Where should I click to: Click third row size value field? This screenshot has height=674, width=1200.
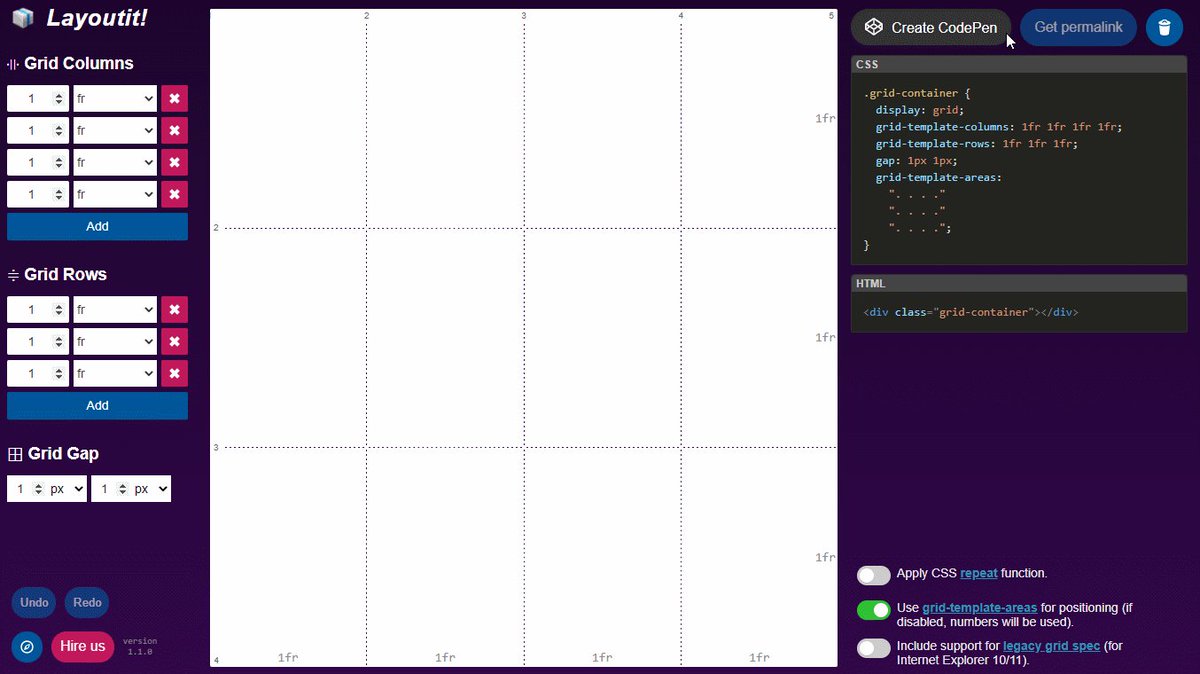38,373
